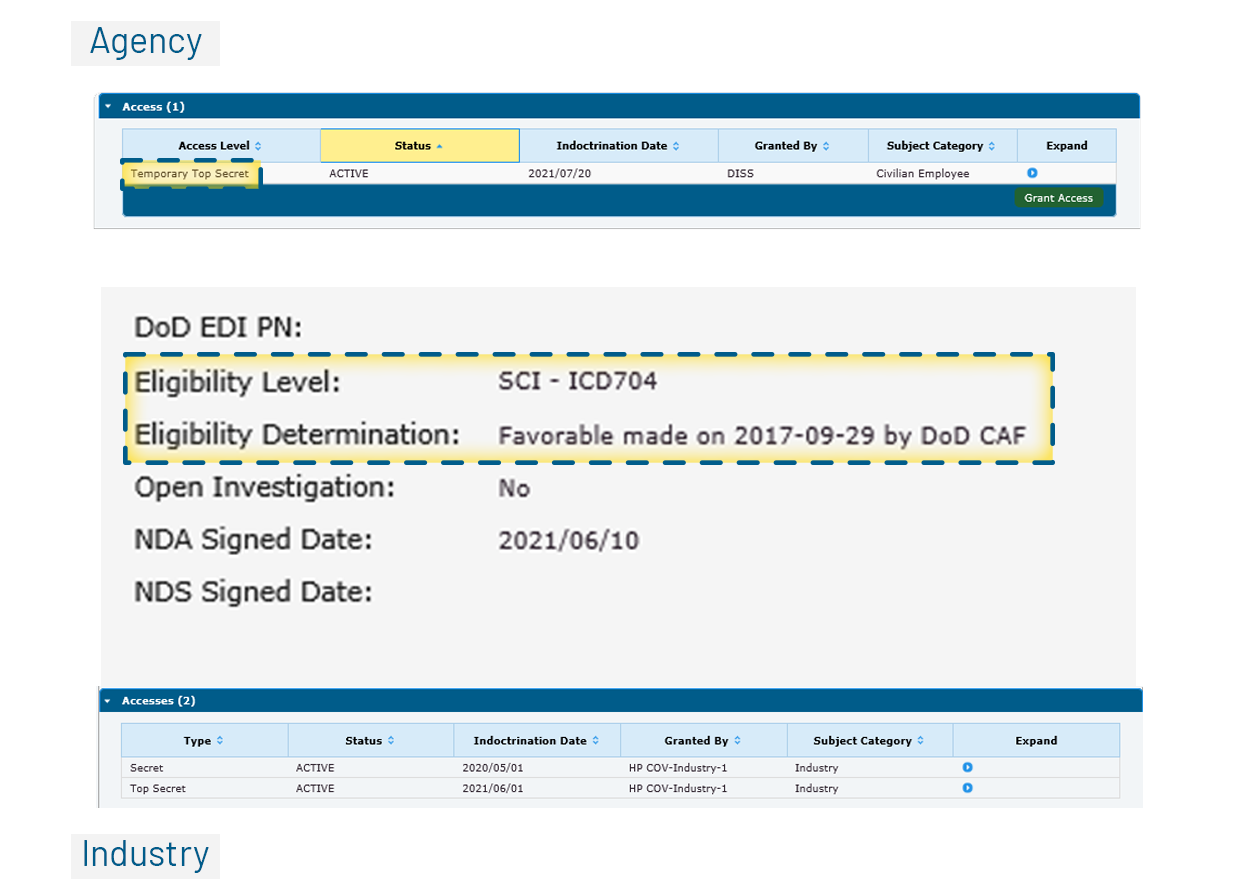Screen dimensions: 1249x886
Task: Sort Accesses table by Granted By
Action: tap(703, 741)
